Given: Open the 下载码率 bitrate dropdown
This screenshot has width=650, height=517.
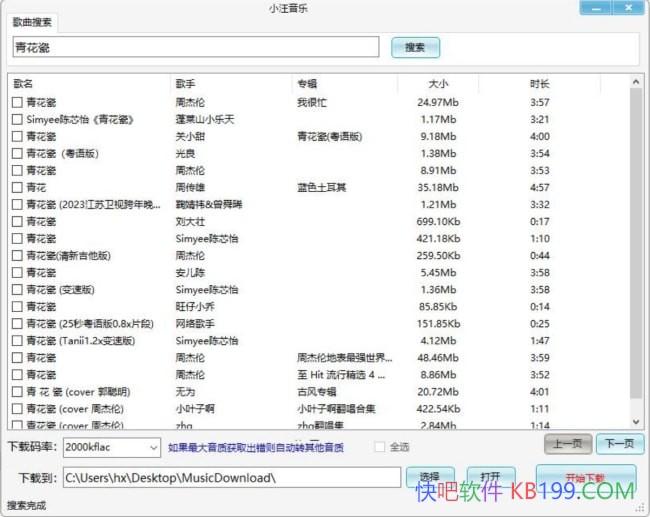Looking at the screenshot, I should click(110, 447).
